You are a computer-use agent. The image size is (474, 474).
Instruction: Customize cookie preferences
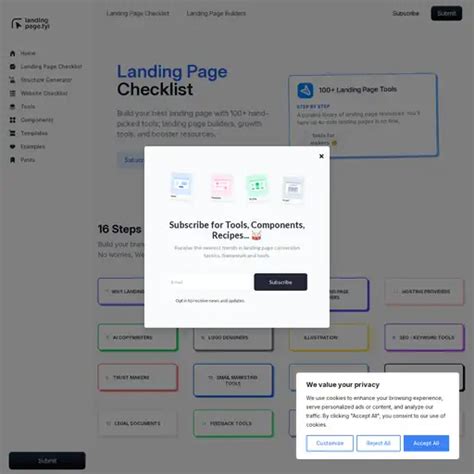pos(330,443)
